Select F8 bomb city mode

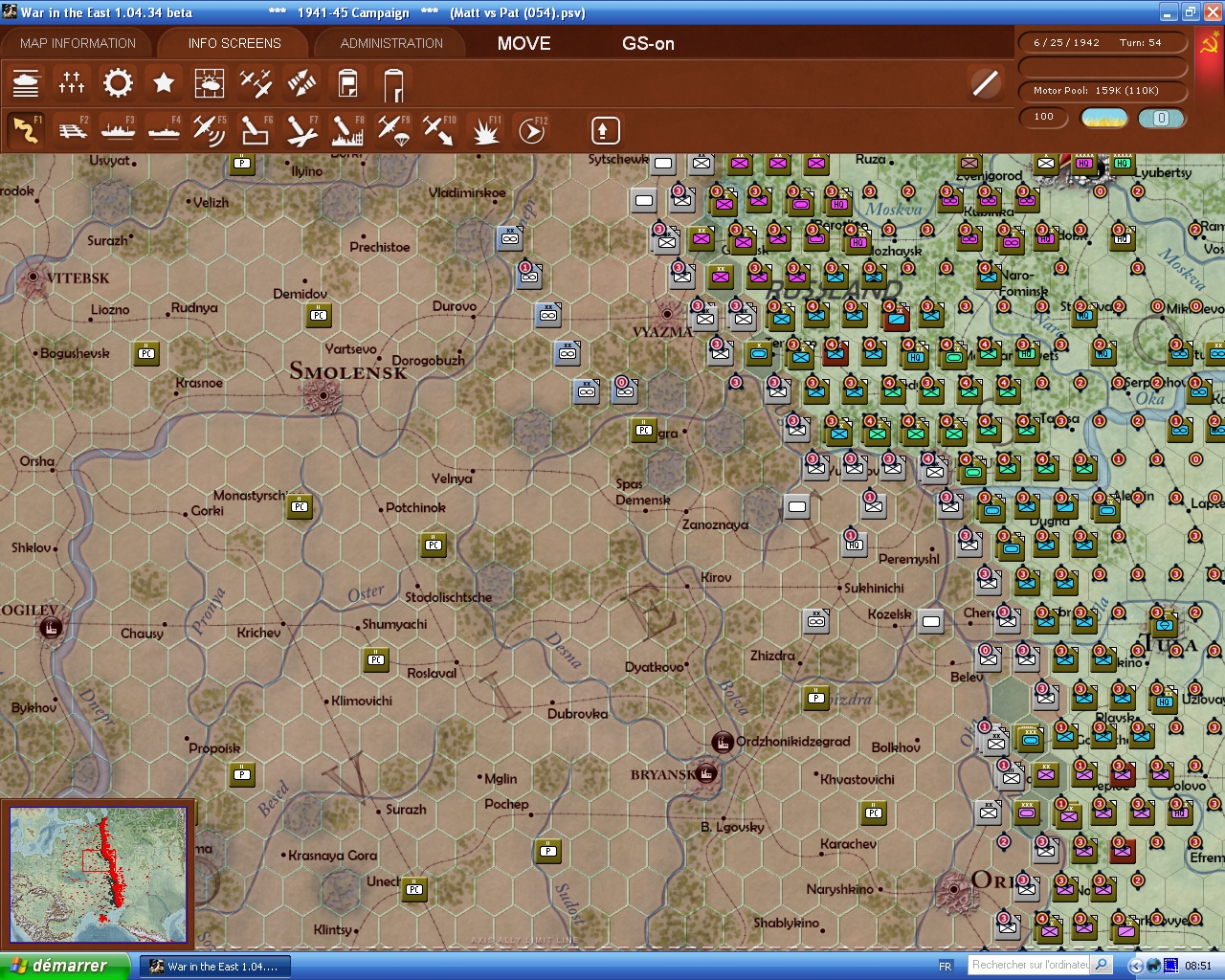tap(347, 130)
